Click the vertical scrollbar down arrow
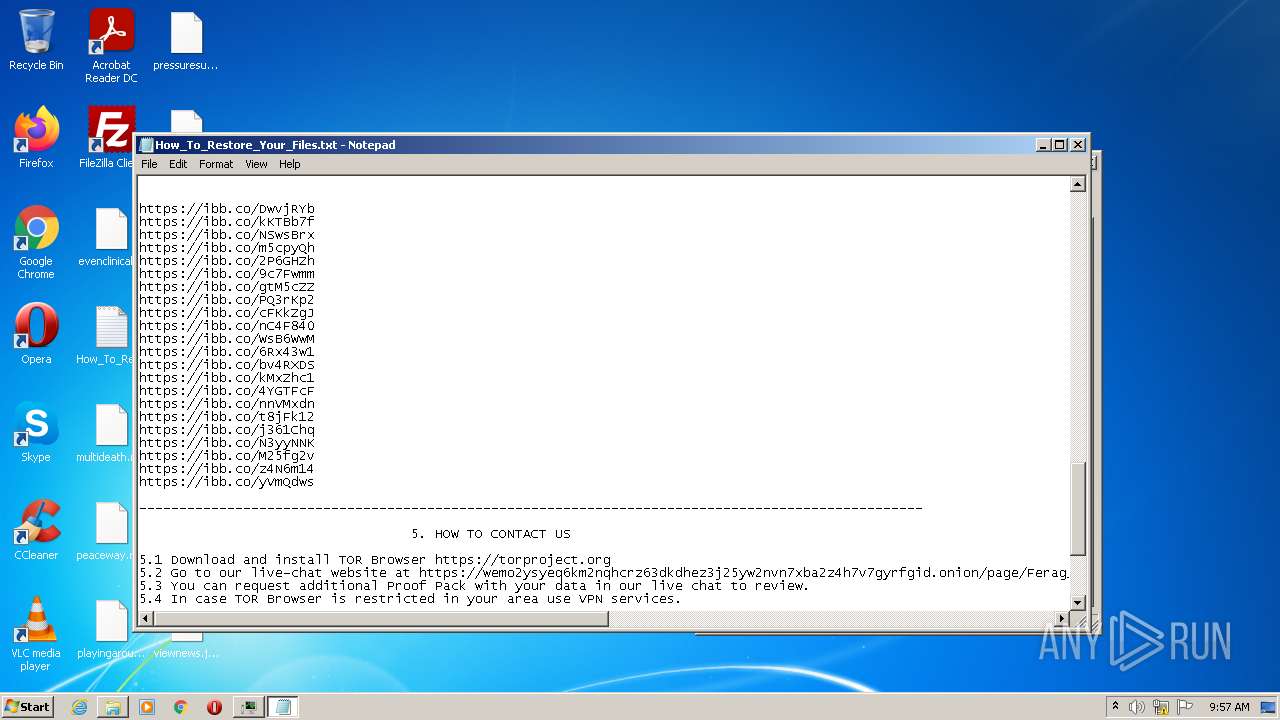The height and width of the screenshot is (720, 1280). point(1078,602)
